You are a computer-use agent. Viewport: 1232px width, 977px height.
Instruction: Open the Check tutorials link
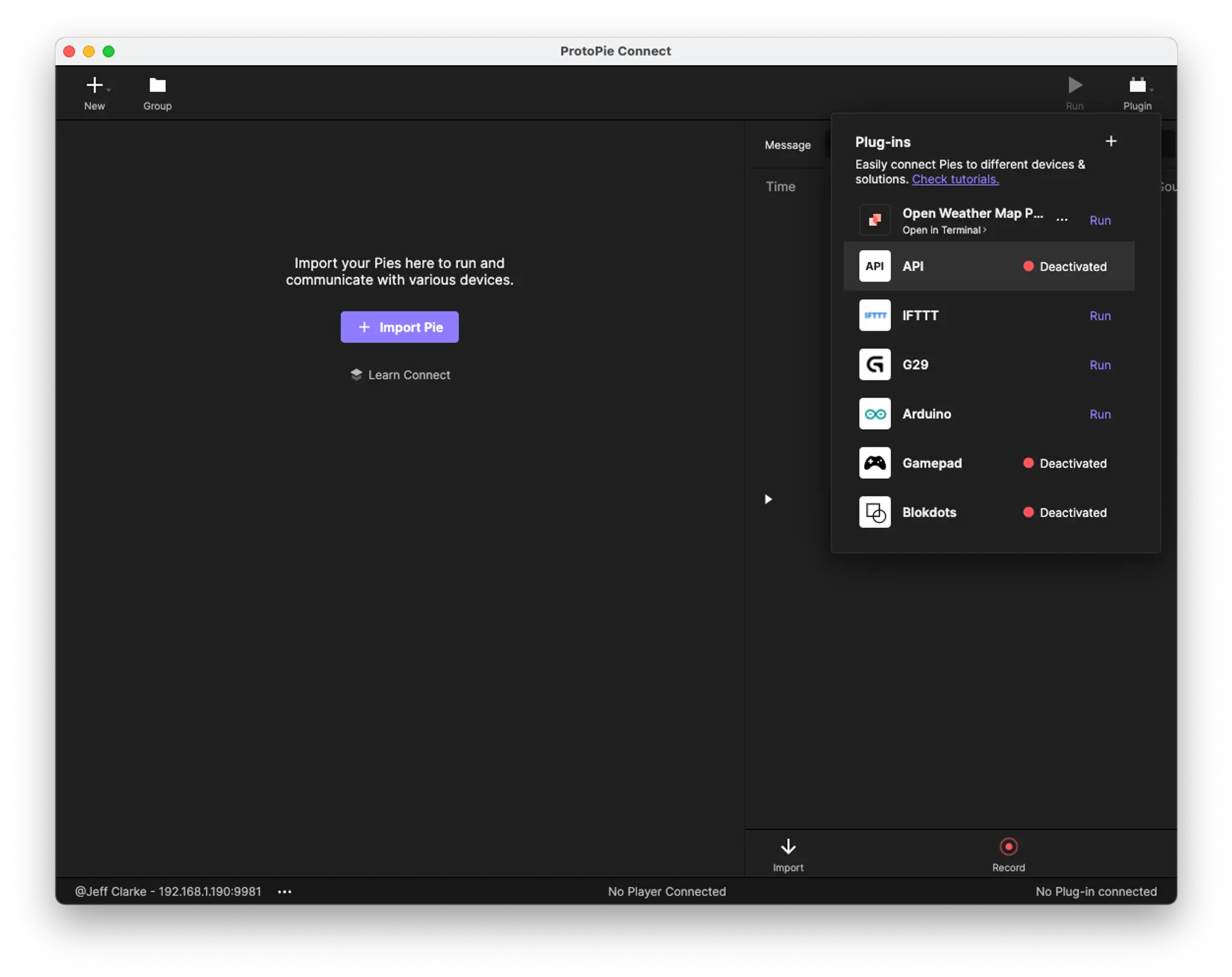[x=955, y=179]
